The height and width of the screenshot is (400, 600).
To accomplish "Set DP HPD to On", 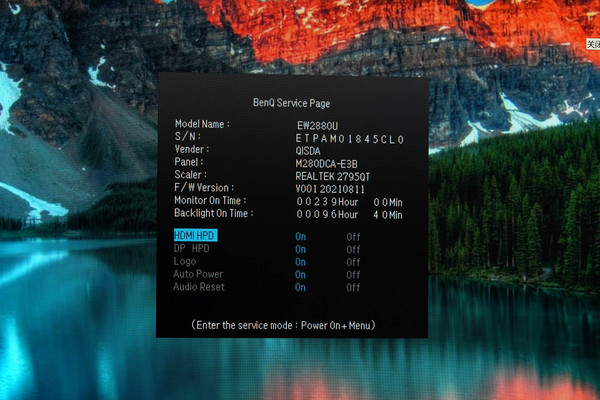I will coord(301,249).
